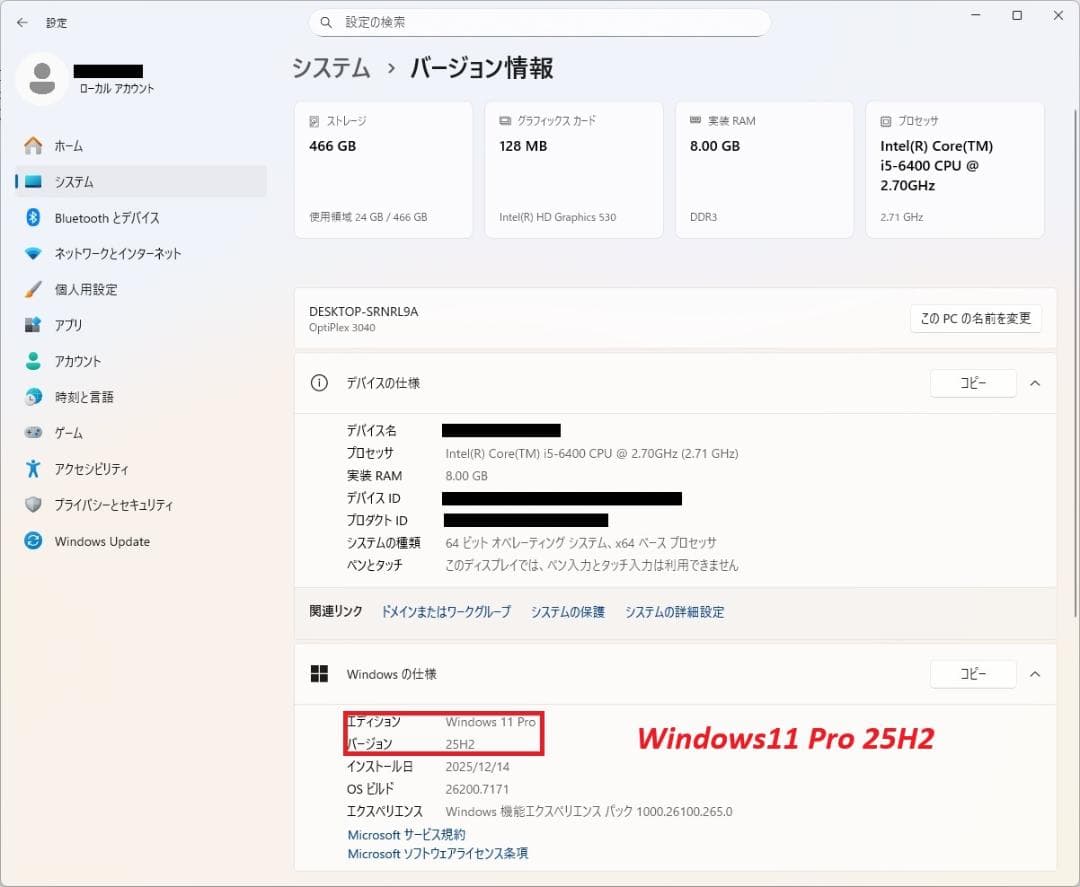The height and width of the screenshot is (887, 1080).
Task: Open ネットワークとインターネット settings
Action: [x=141, y=253]
